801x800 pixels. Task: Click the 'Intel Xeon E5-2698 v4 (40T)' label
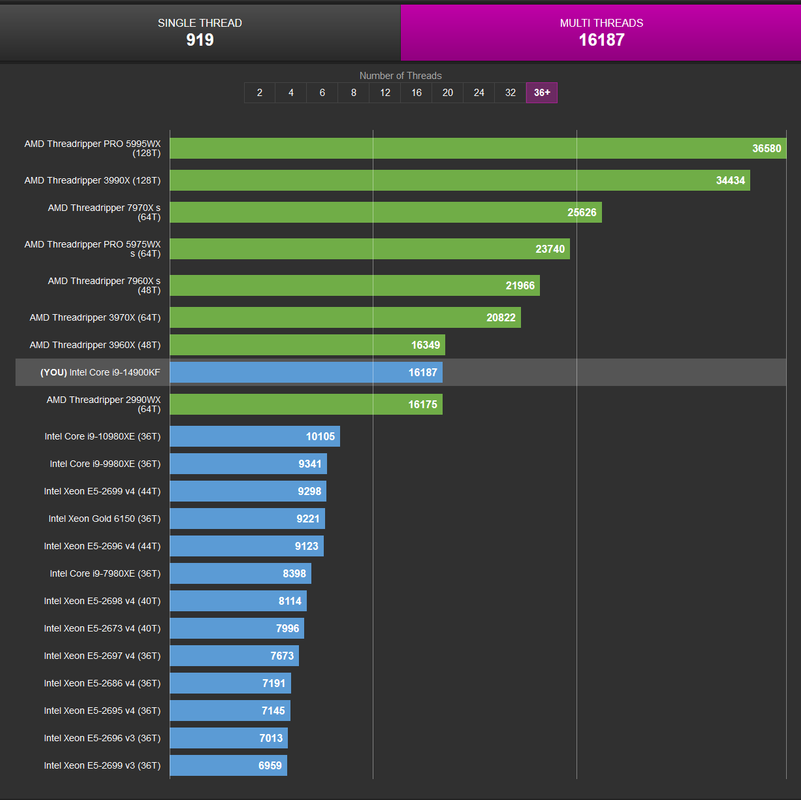[x=102, y=601]
